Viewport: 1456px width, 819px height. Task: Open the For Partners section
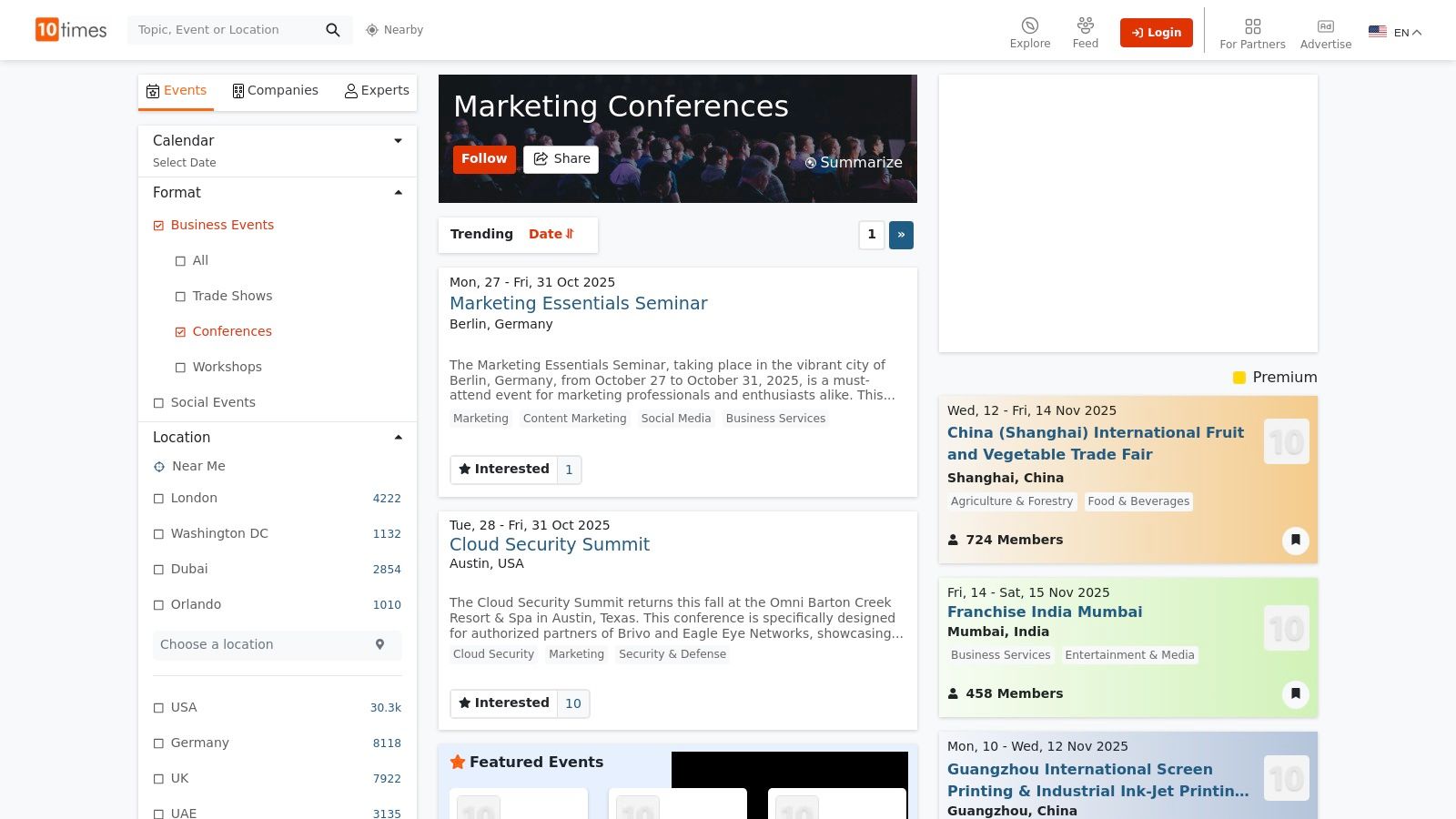point(1252,30)
